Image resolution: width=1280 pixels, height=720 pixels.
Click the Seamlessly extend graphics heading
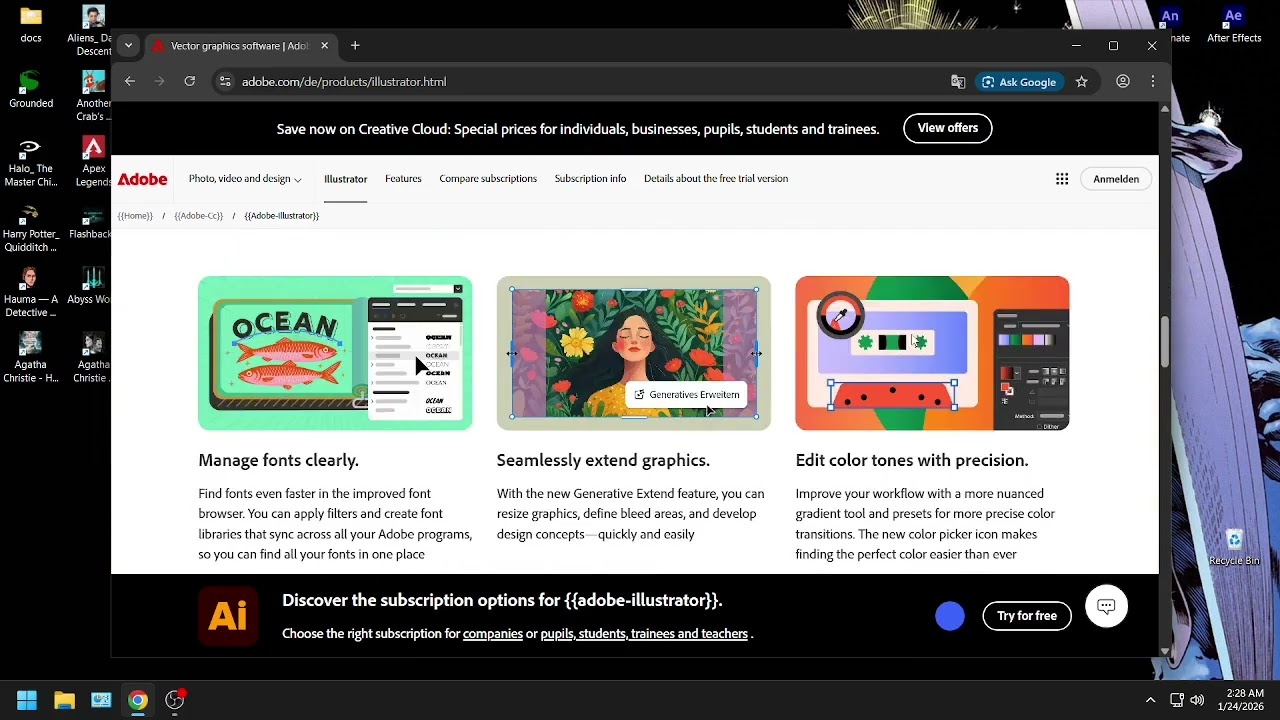603,460
